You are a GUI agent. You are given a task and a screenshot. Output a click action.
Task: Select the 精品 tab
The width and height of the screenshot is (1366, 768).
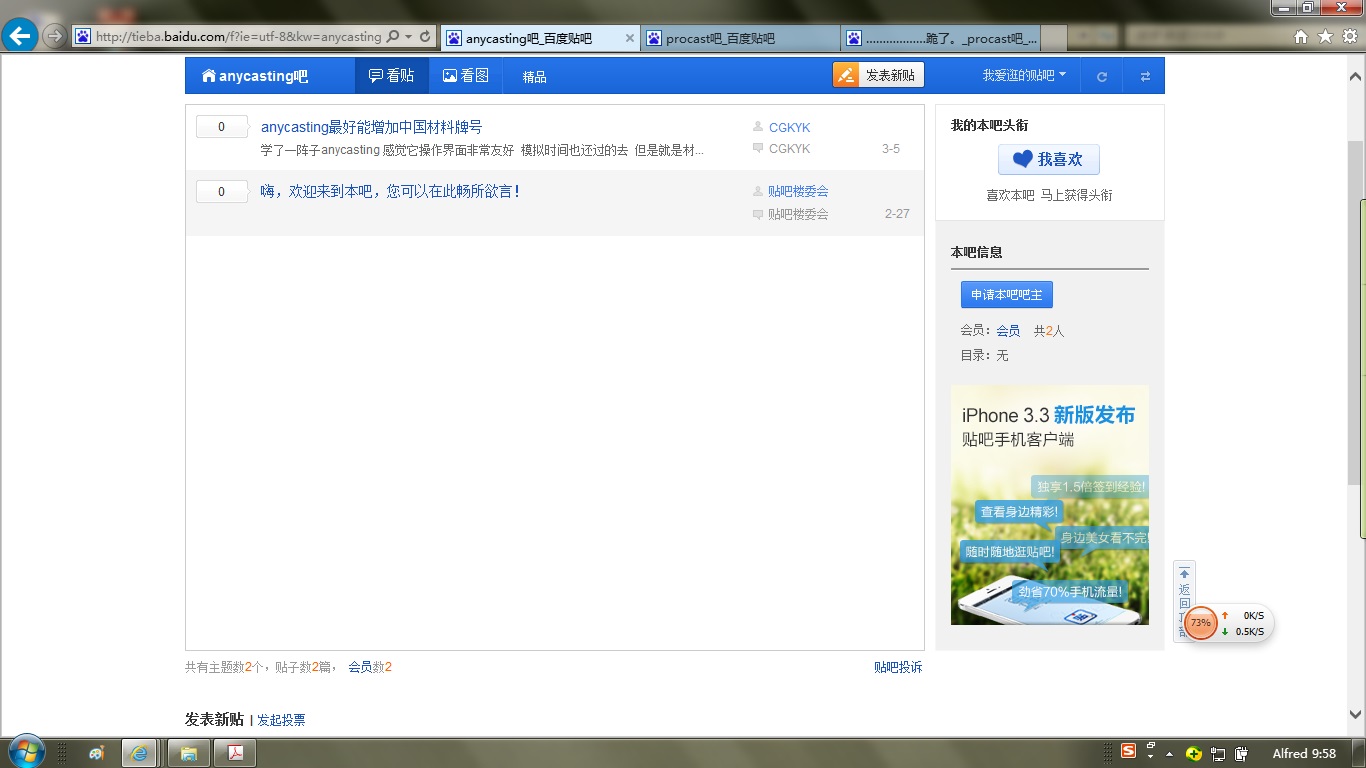534,76
